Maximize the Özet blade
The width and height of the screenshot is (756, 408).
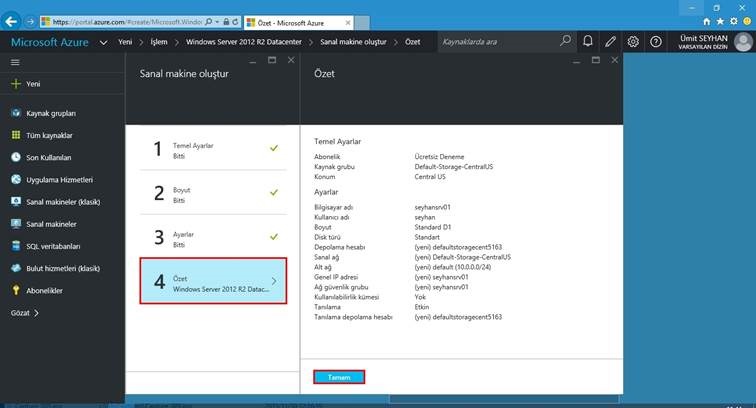click(595, 60)
